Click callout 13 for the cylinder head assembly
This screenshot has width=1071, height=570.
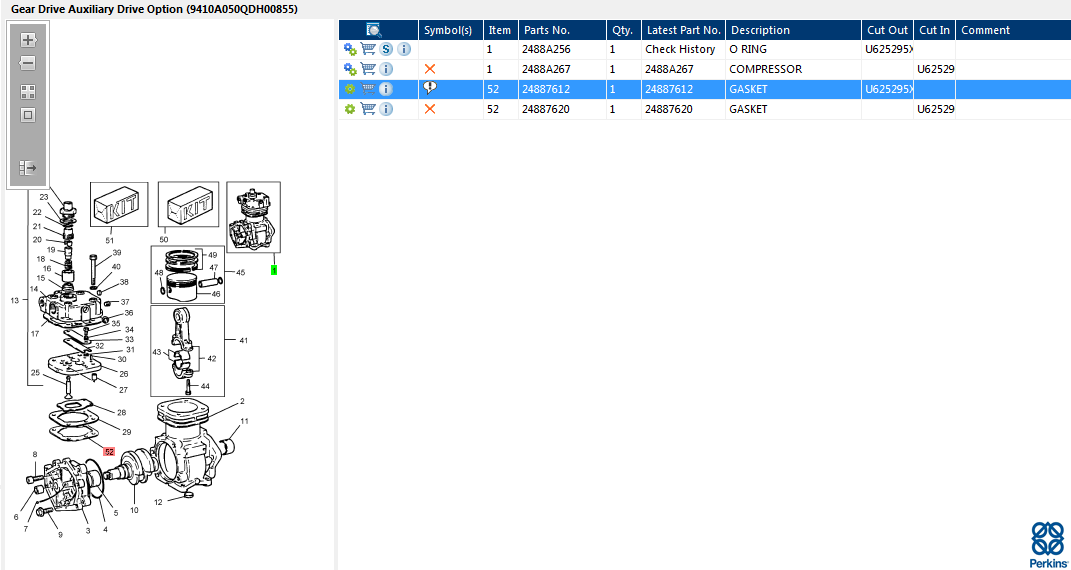[15, 300]
